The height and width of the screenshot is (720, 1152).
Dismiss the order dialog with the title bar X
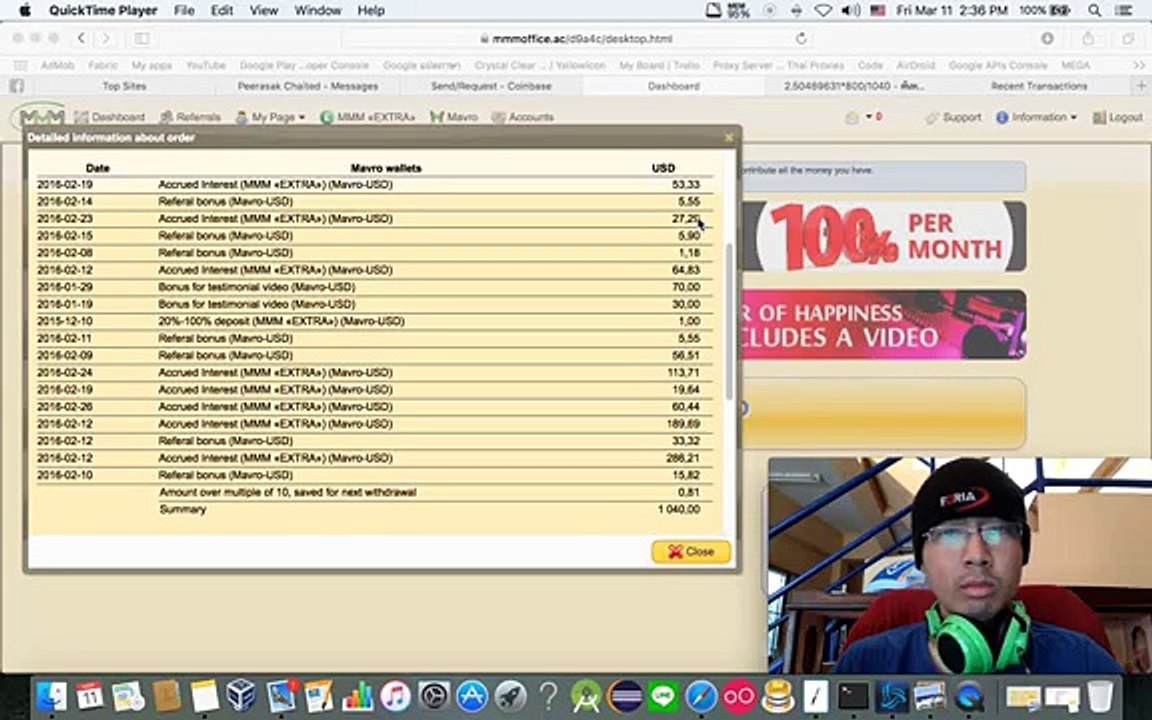(x=729, y=137)
